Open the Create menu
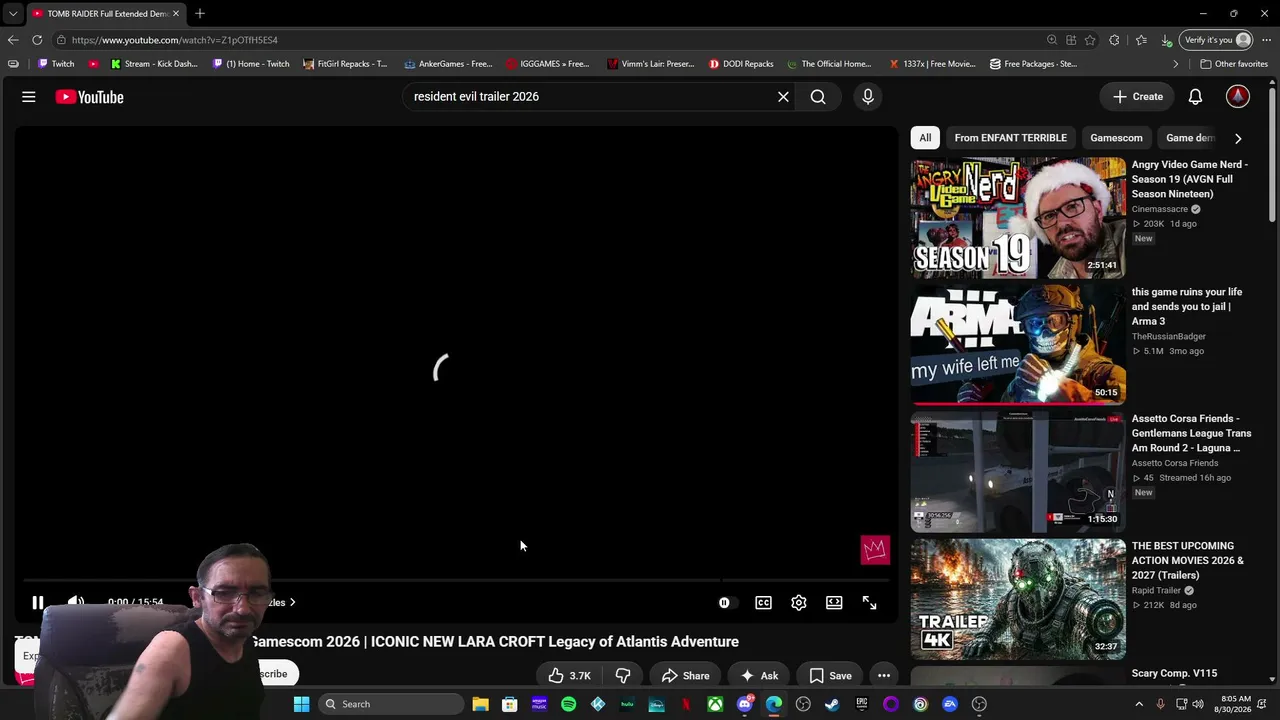This screenshot has height=720, width=1280. point(1138,97)
